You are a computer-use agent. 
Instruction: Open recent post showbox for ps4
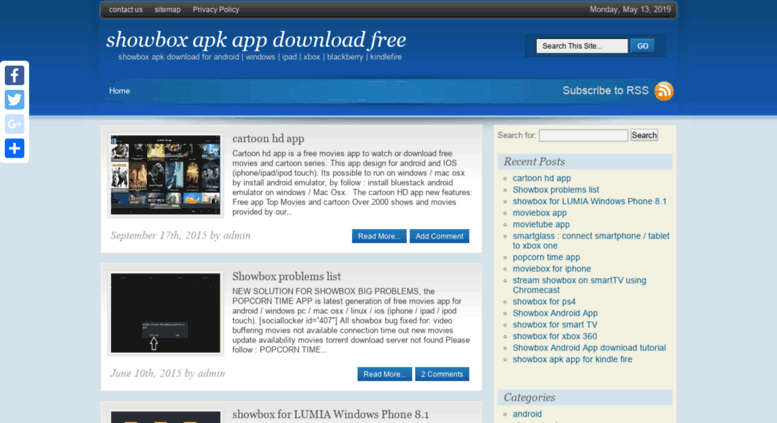coord(544,302)
